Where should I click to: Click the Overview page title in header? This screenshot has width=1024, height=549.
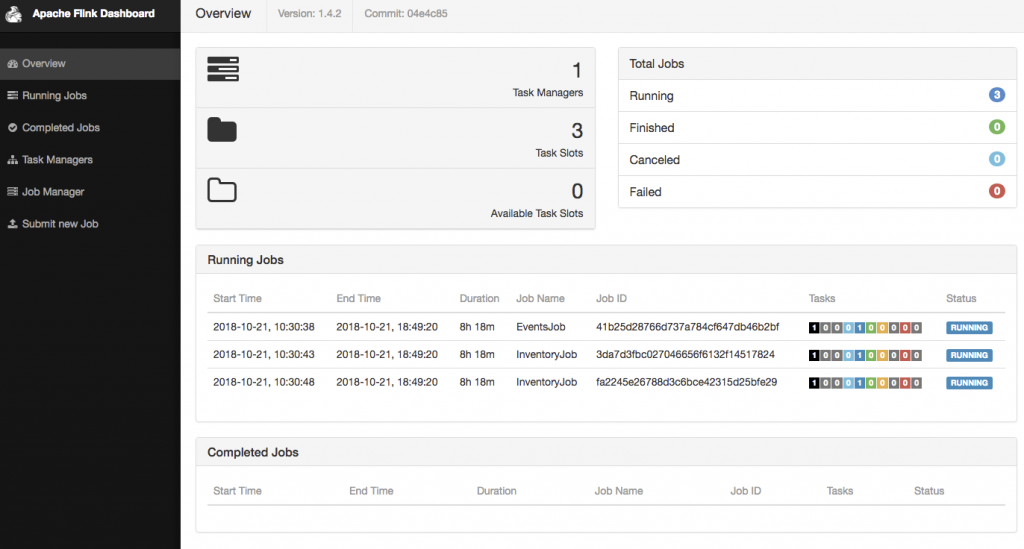[223, 14]
